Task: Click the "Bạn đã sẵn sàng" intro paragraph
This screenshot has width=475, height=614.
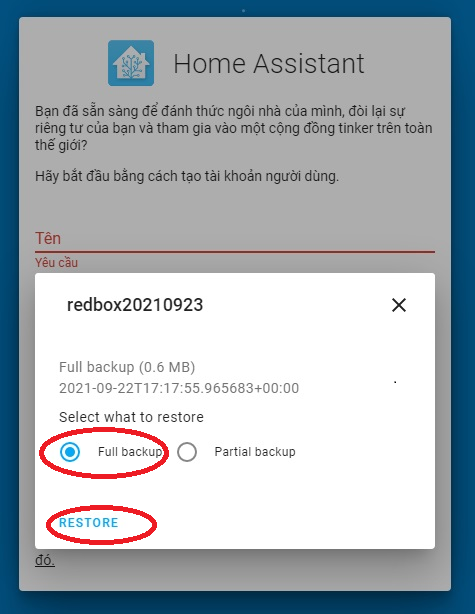Action: coord(234,128)
